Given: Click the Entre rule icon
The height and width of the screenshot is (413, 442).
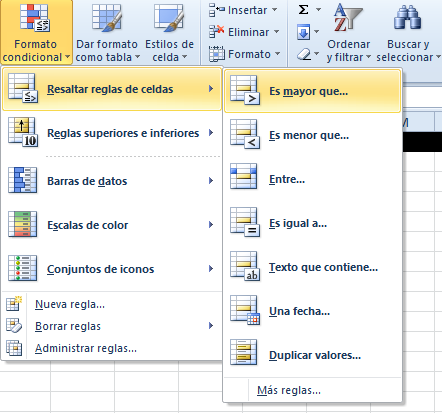Looking at the screenshot, I should pyautogui.click(x=244, y=176).
